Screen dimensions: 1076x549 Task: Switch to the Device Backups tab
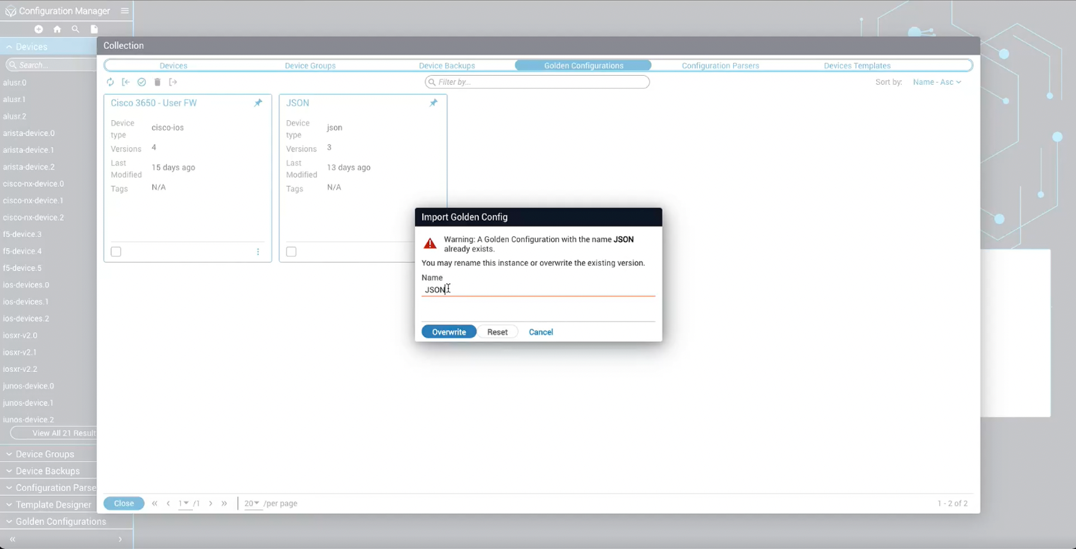[447, 66]
